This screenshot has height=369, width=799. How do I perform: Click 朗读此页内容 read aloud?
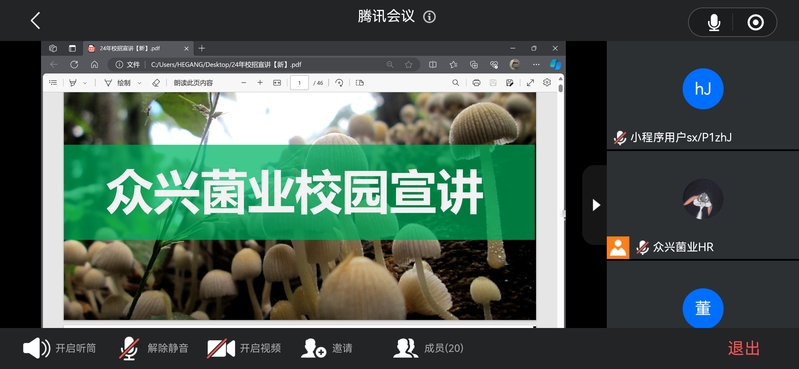click(193, 83)
